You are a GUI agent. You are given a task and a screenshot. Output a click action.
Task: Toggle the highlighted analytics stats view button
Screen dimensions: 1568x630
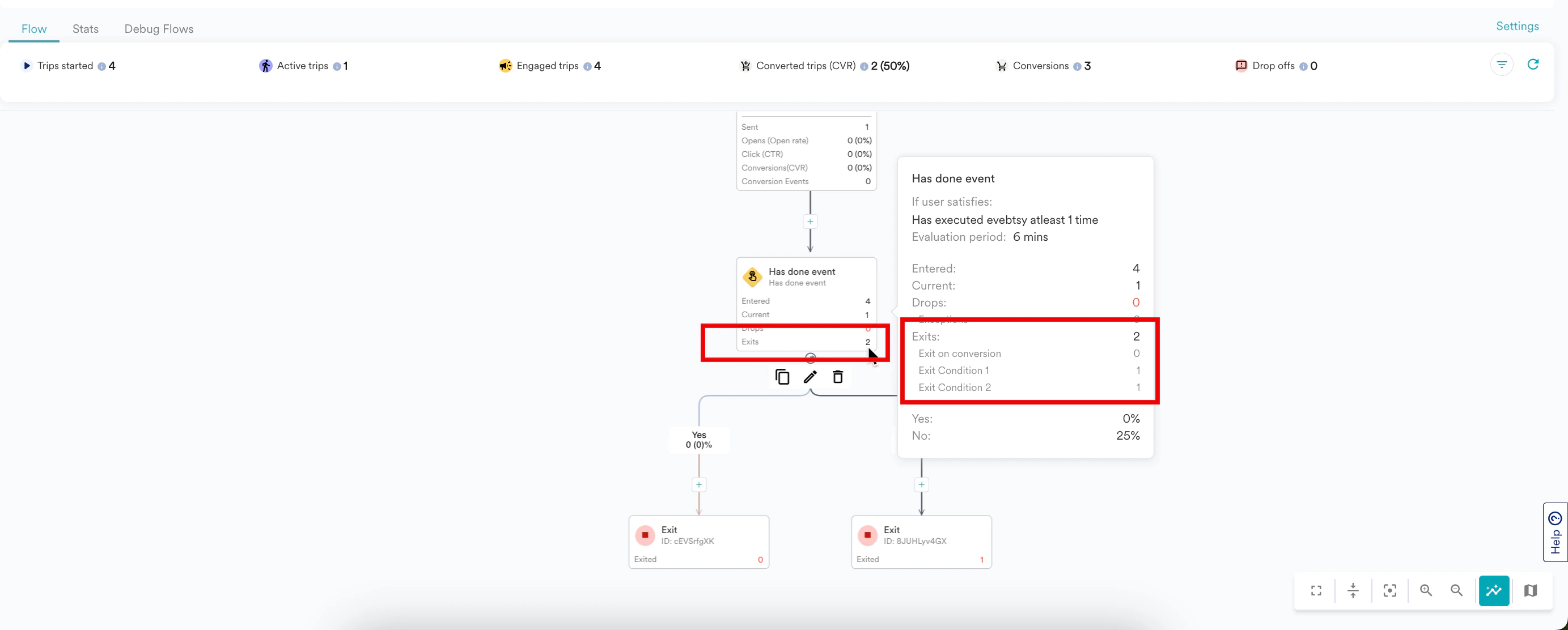click(1494, 590)
